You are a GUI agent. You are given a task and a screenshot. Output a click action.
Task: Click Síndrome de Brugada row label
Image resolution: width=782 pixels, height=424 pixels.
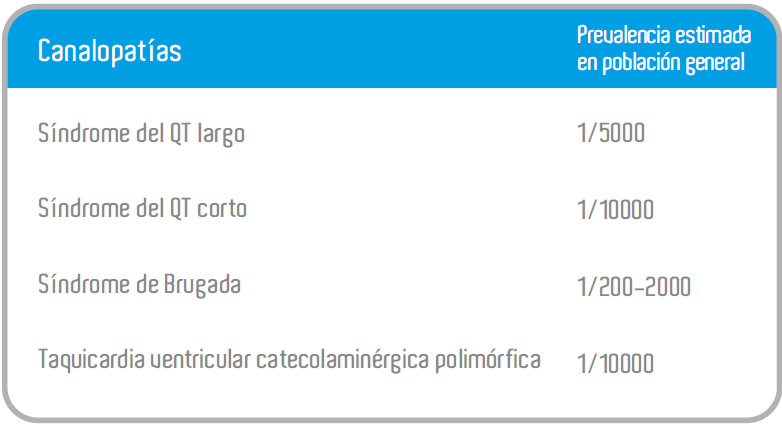point(139,285)
